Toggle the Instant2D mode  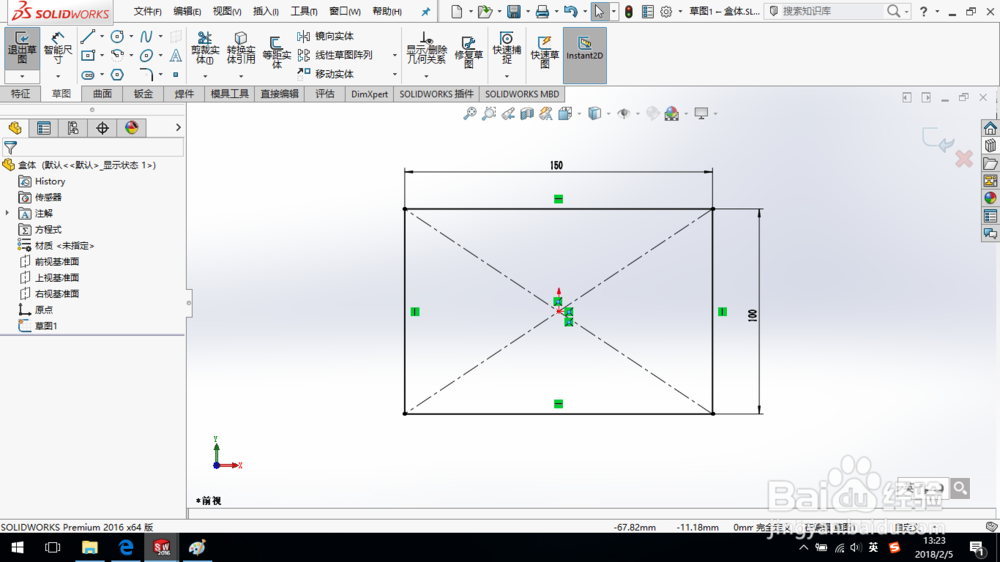[x=585, y=55]
